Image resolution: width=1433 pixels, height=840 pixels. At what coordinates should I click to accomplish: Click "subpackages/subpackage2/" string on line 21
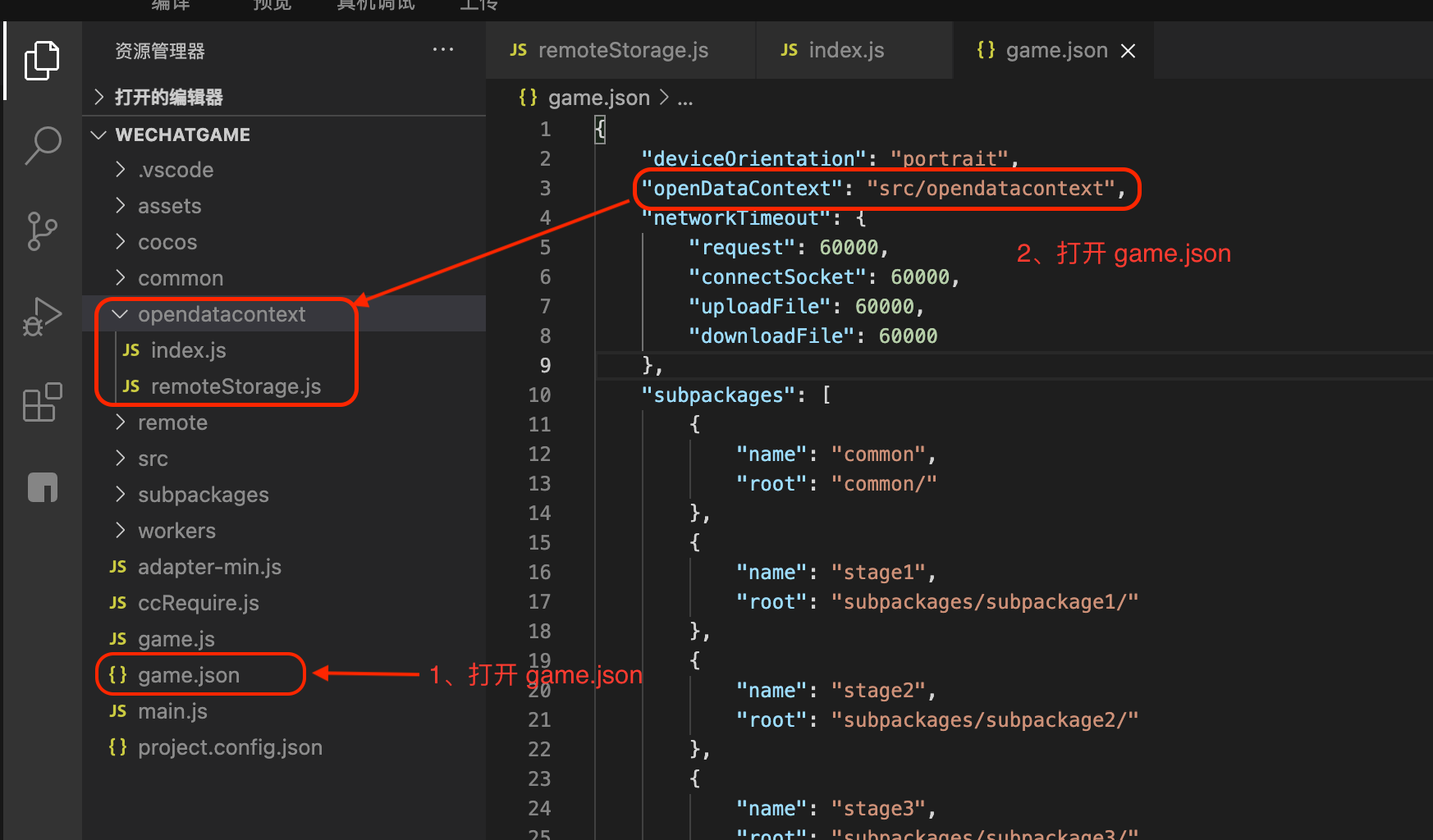pyautogui.click(x=985, y=720)
